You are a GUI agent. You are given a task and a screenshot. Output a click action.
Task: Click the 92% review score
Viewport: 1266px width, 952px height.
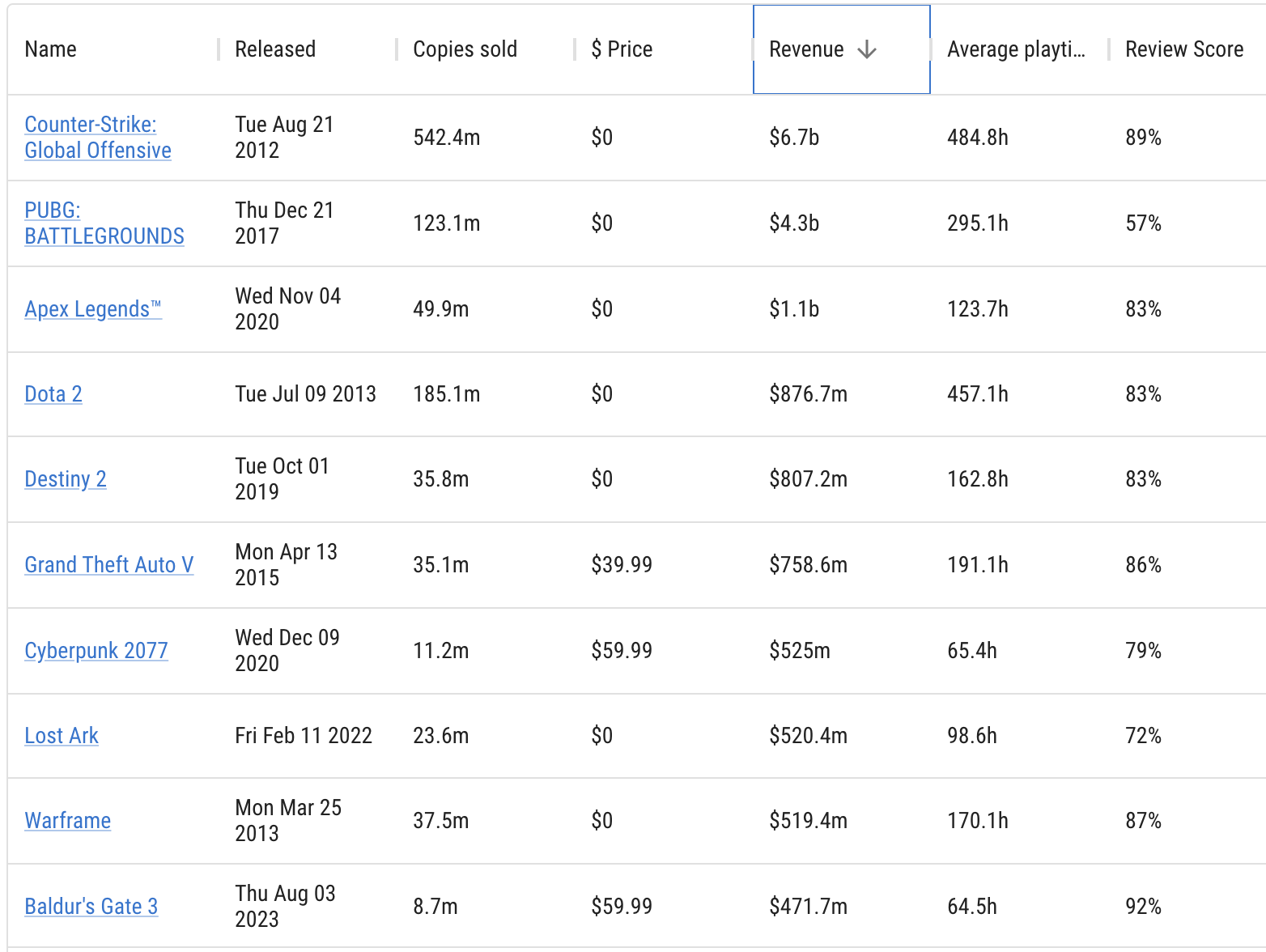[x=1143, y=907]
